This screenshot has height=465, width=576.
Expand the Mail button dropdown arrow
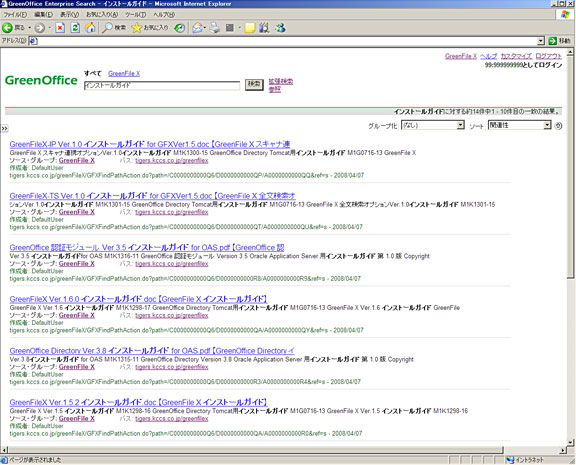(205, 28)
